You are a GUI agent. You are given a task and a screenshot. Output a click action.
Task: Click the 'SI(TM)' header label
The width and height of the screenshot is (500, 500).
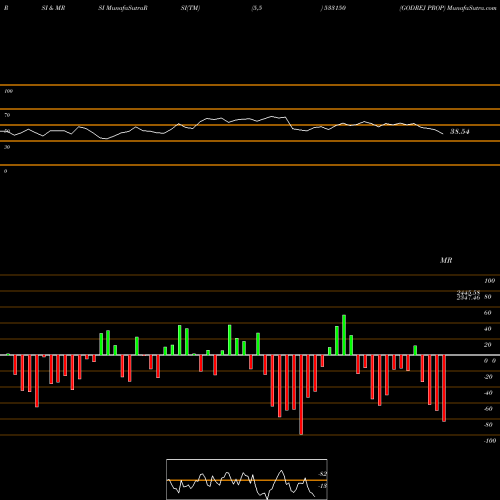click(x=190, y=8)
